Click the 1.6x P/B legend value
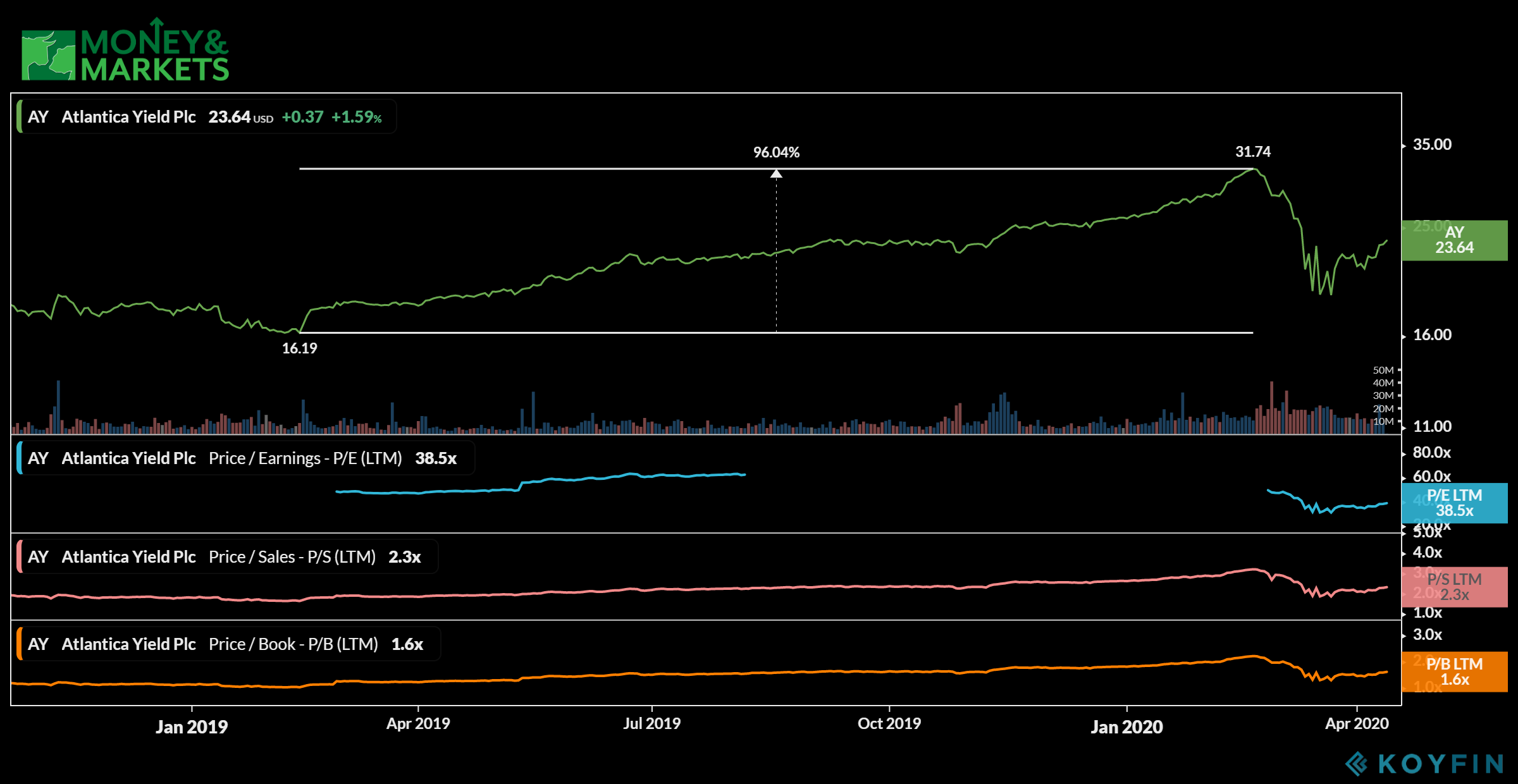Viewport: 1518px width, 784px height. pyautogui.click(x=407, y=644)
